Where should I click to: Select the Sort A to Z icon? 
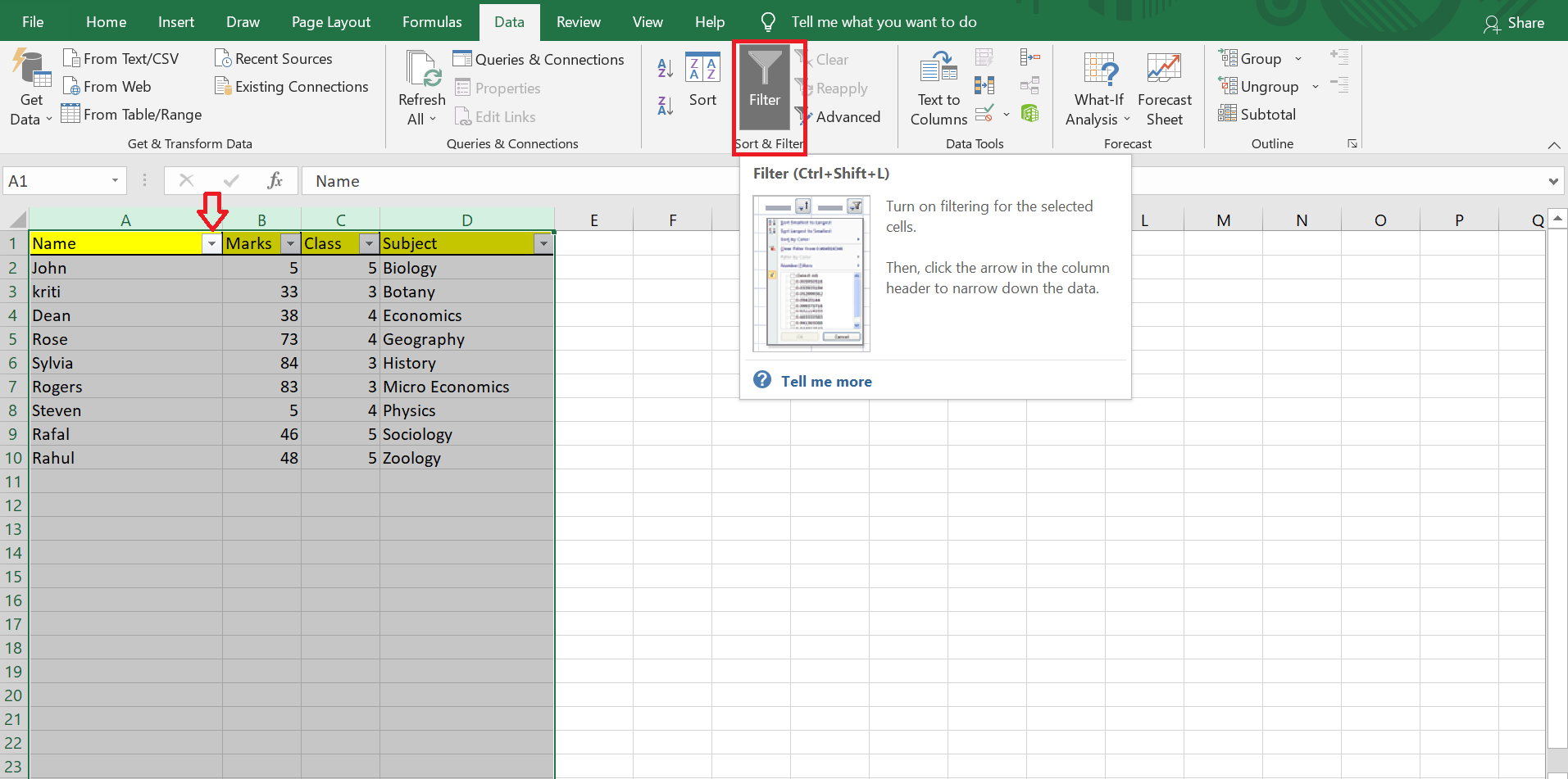[663, 68]
